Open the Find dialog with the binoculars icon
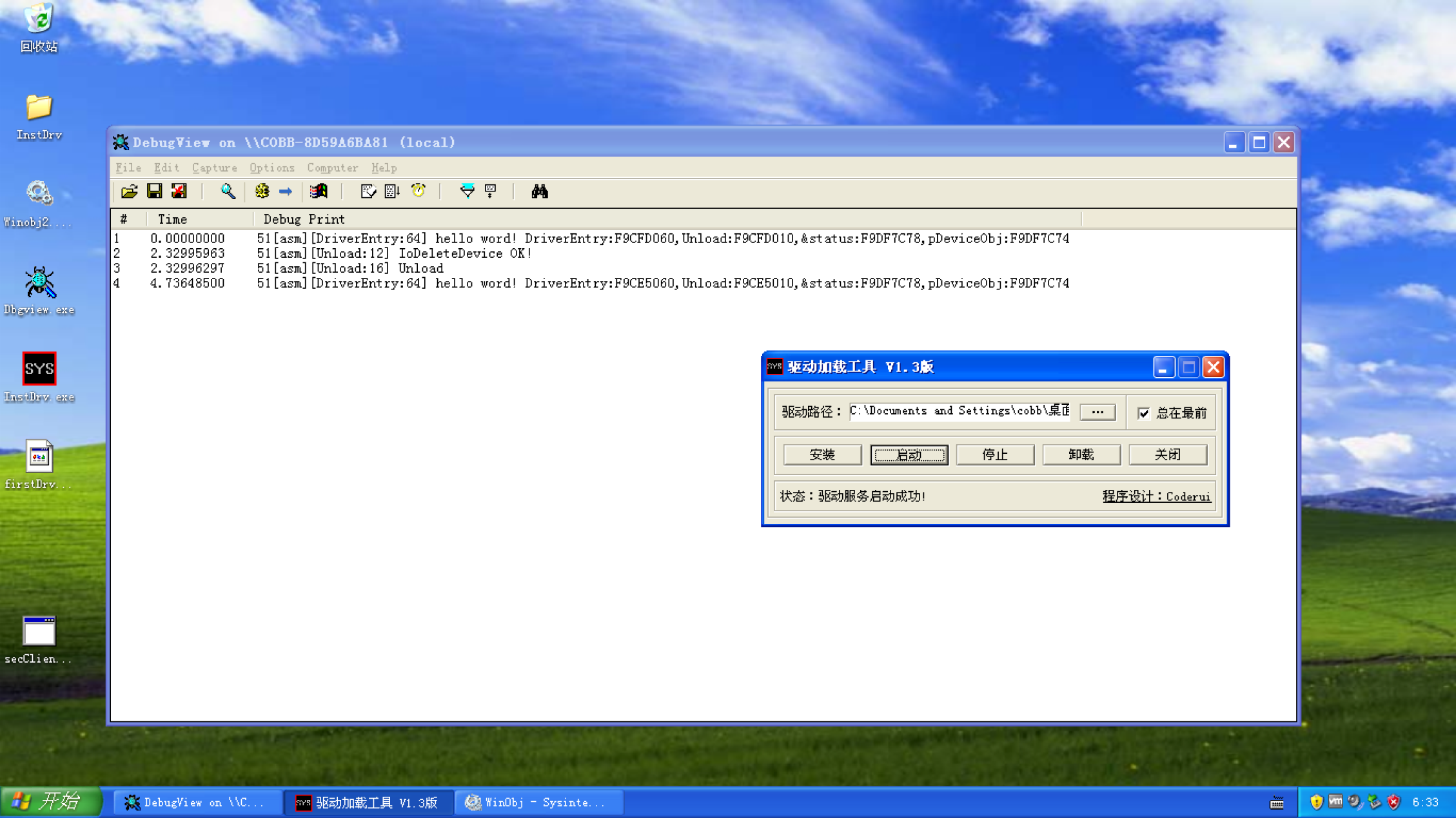 [540, 191]
